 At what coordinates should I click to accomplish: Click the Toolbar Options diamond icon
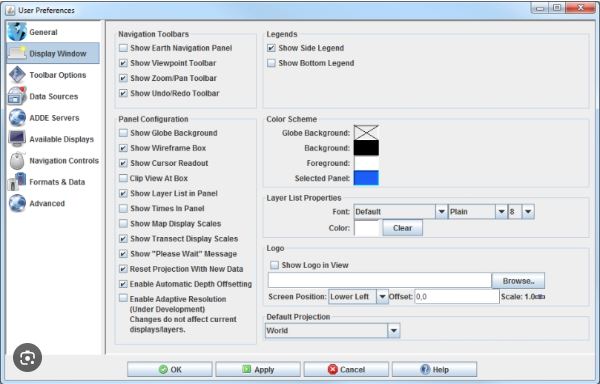[x=17, y=75]
